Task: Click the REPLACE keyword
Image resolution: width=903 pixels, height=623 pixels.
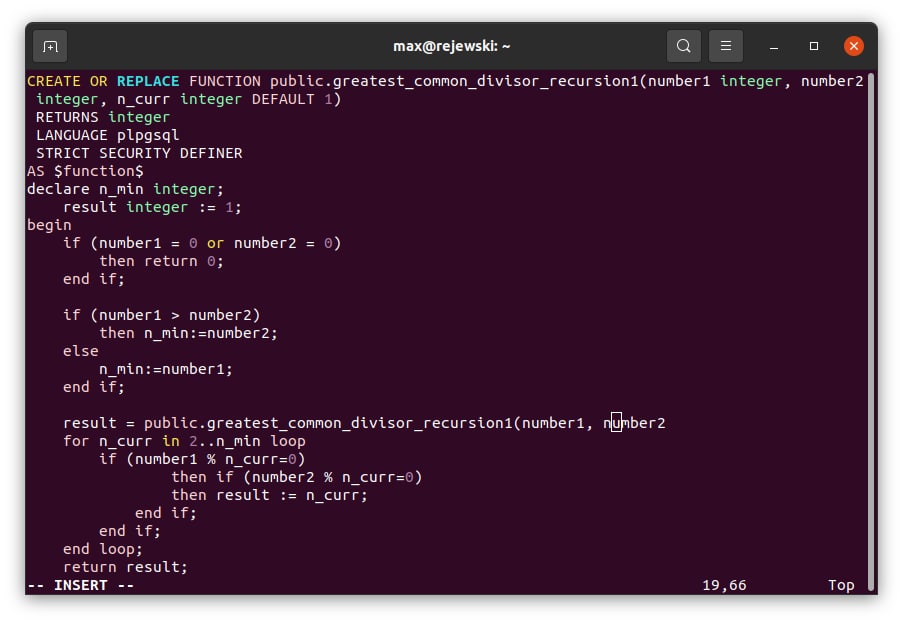Action: pos(148,81)
